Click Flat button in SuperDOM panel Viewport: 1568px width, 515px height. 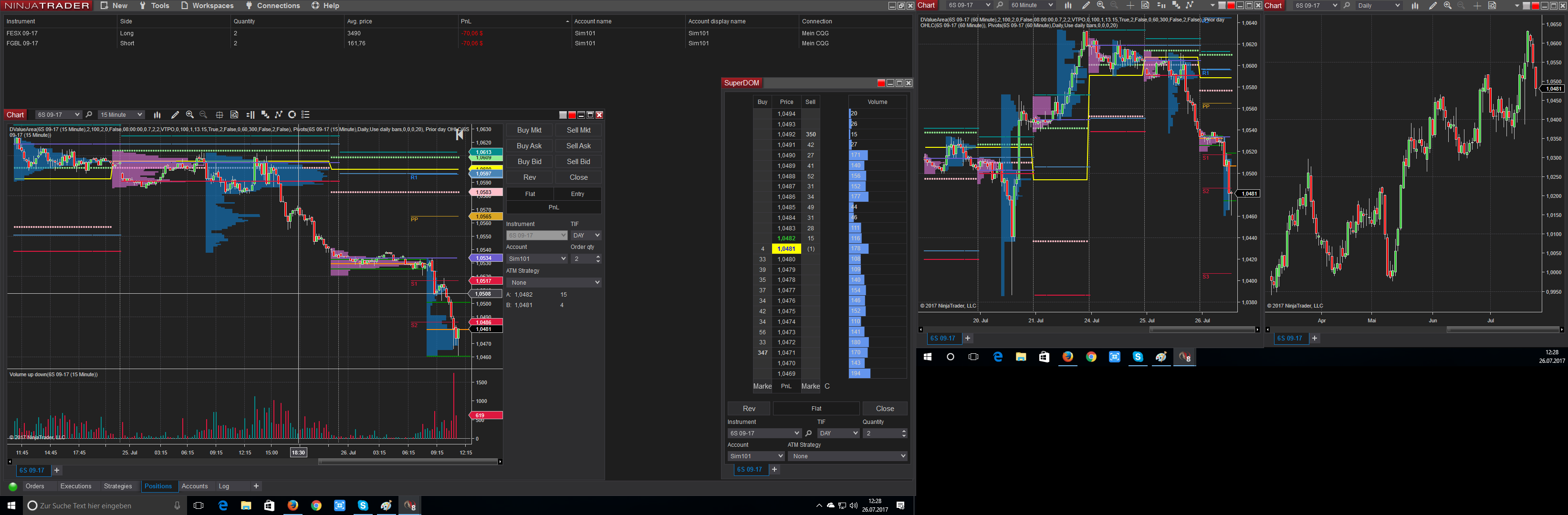click(816, 409)
